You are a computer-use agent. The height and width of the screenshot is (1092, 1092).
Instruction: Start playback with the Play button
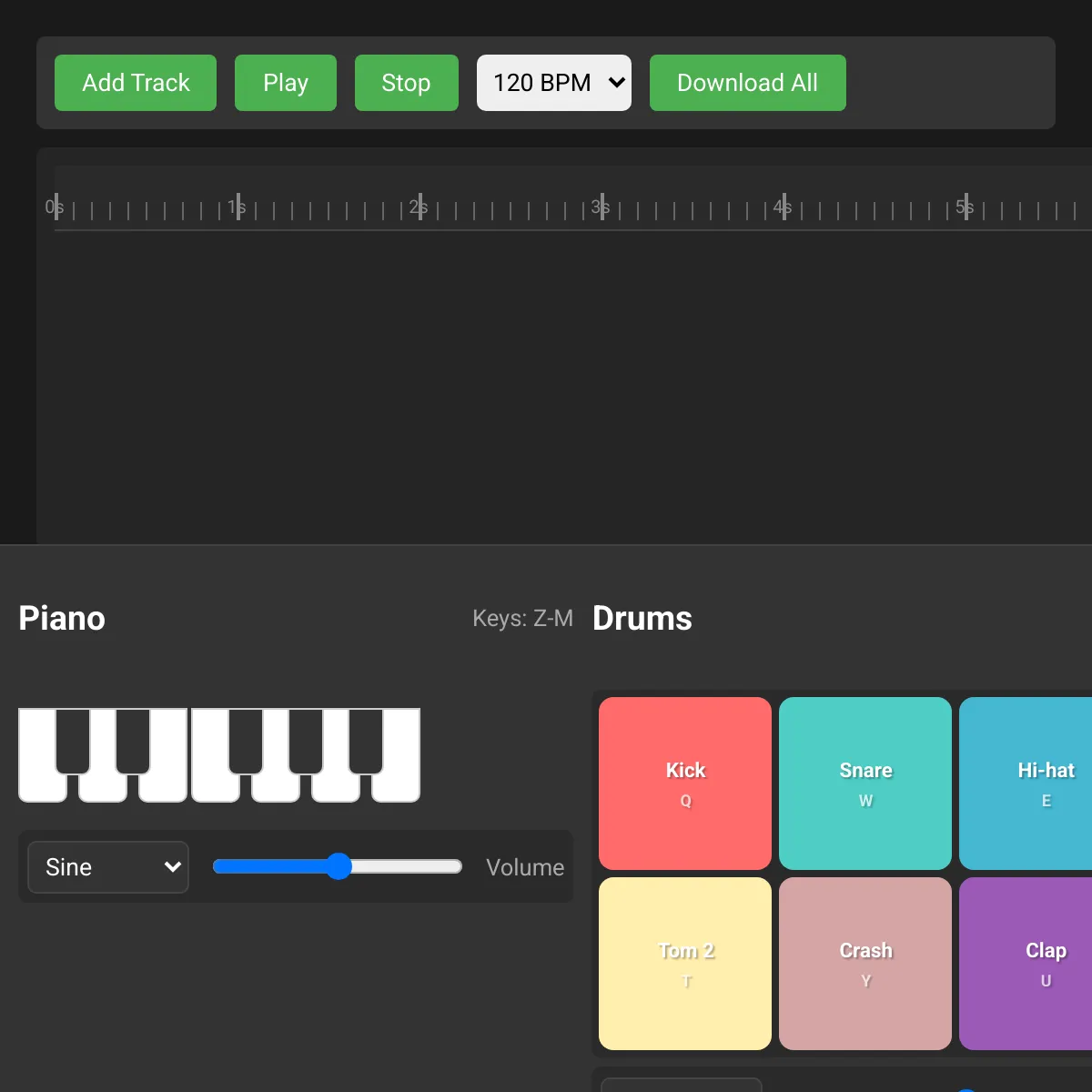(x=286, y=83)
